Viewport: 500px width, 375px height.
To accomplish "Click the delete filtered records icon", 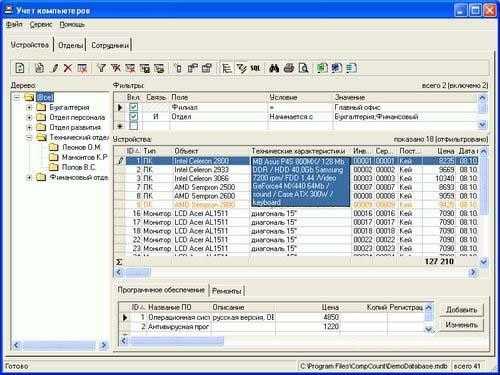I will tap(82, 68).
